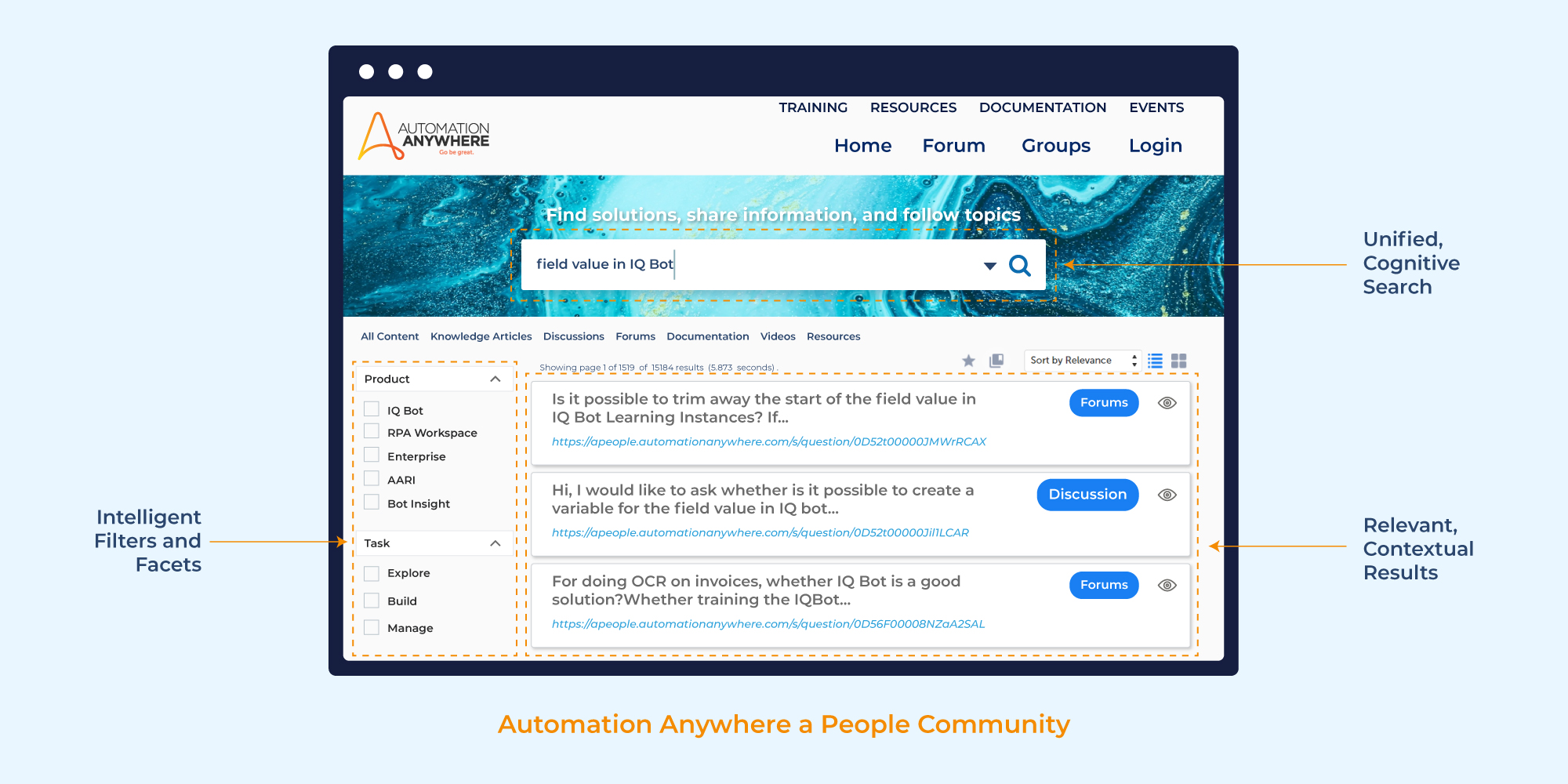Check the Enterprise product filter
The height and width of the screenshot is (784, 1568).
pyautogui.click(x=372, y=455)
